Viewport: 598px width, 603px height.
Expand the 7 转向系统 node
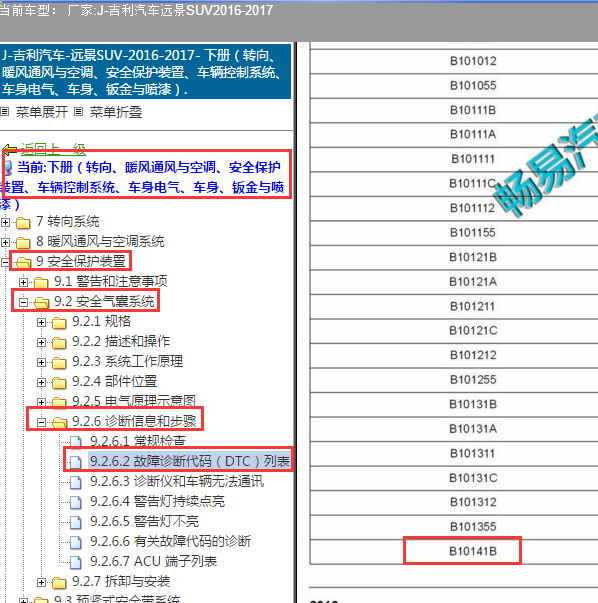pos(5,222)
